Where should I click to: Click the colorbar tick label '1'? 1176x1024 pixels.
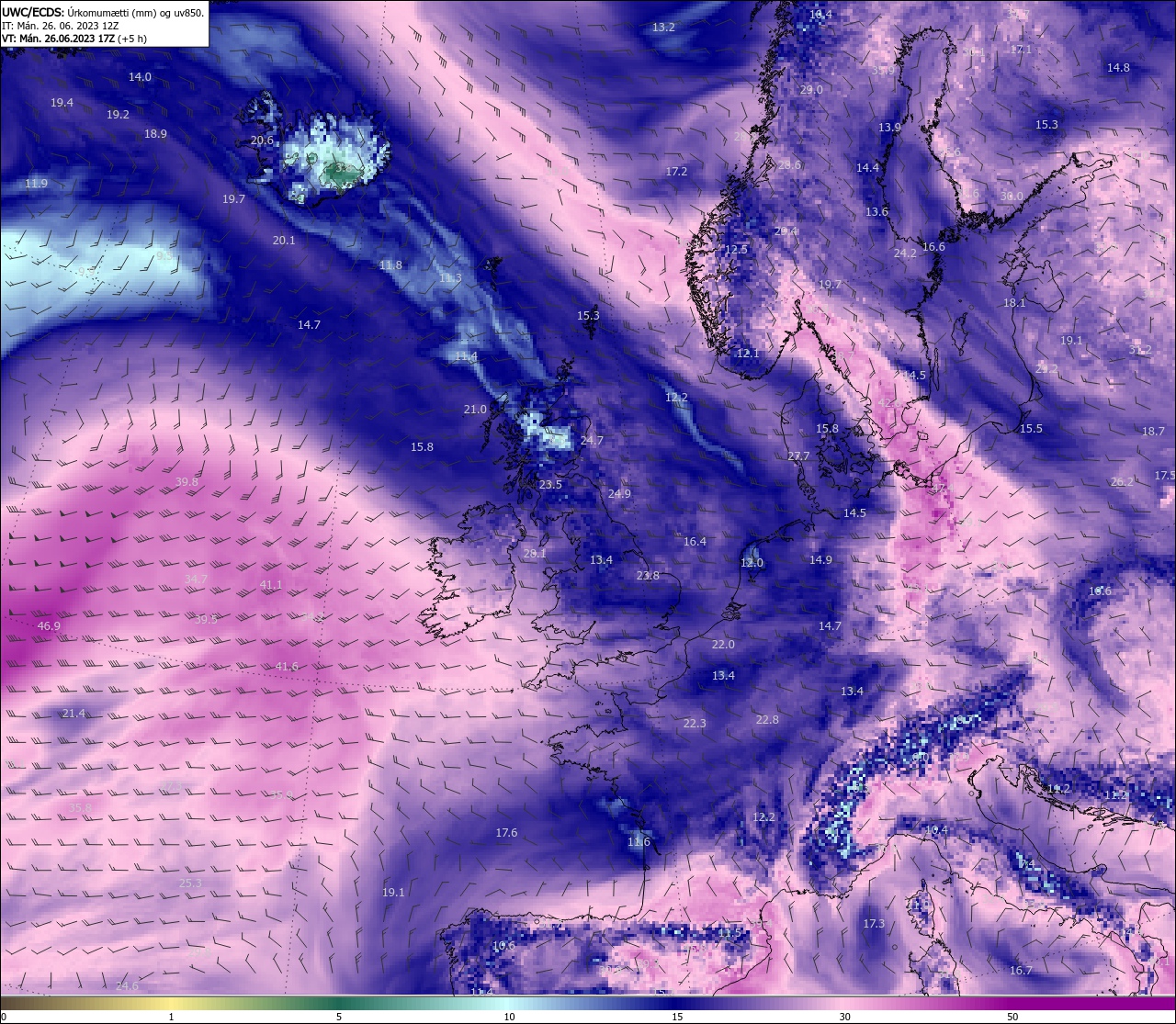pos(172,1017)
